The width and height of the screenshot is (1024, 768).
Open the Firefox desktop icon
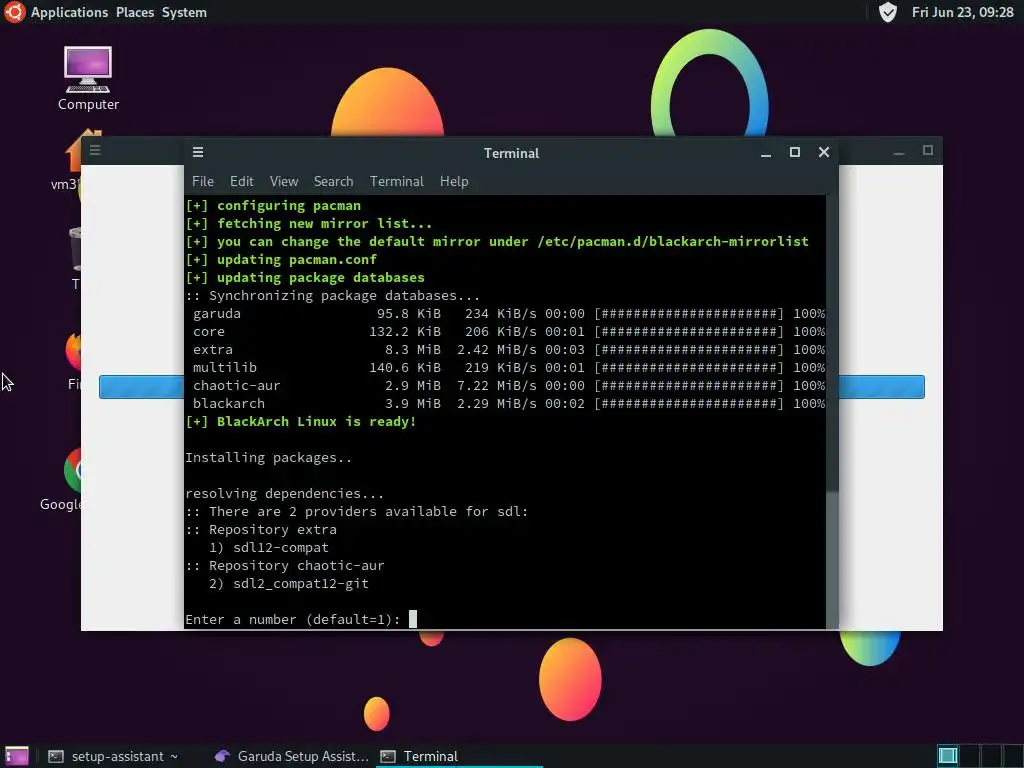tap(74, 360)
